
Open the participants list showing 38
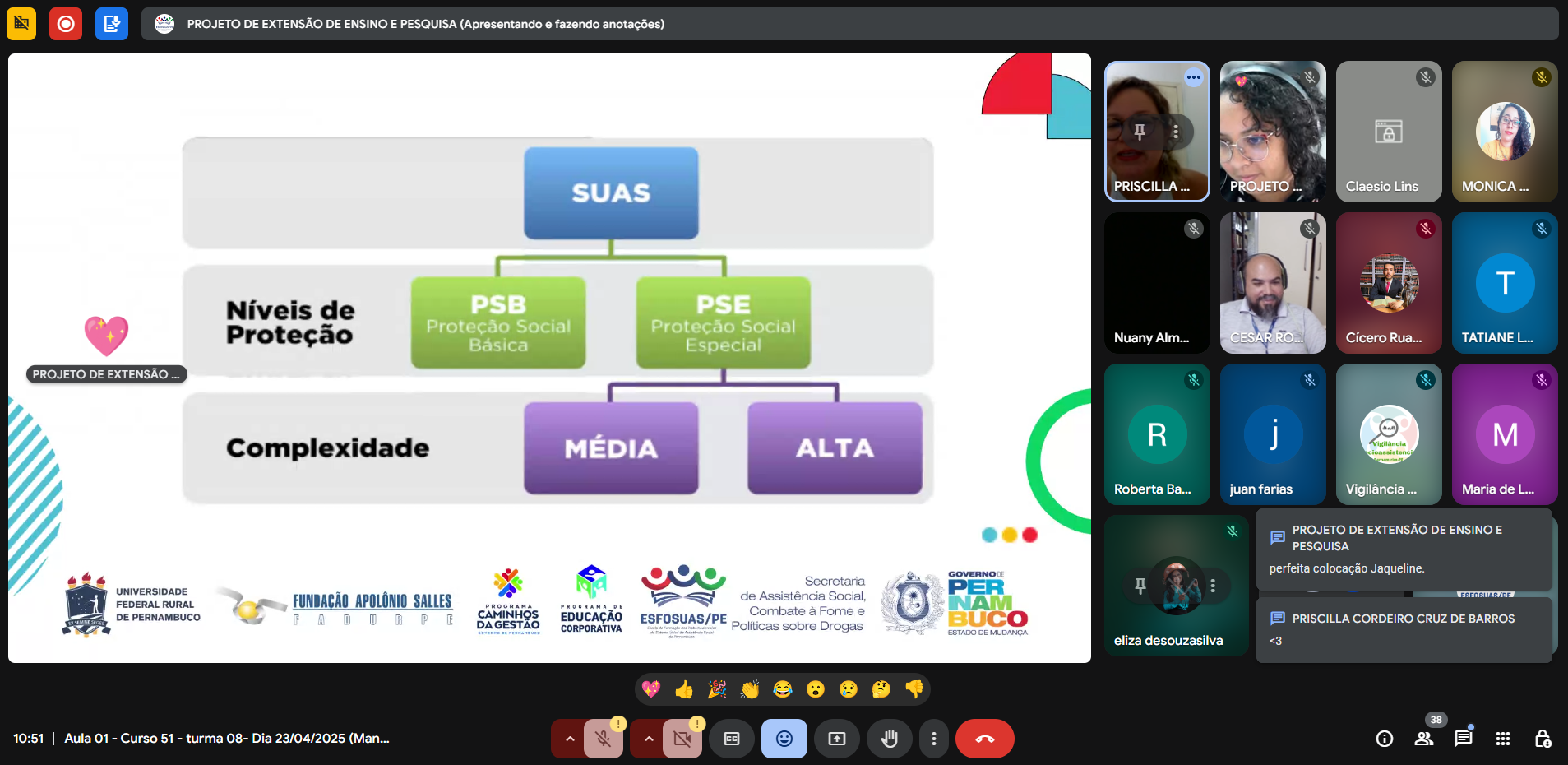point(1424,739)
